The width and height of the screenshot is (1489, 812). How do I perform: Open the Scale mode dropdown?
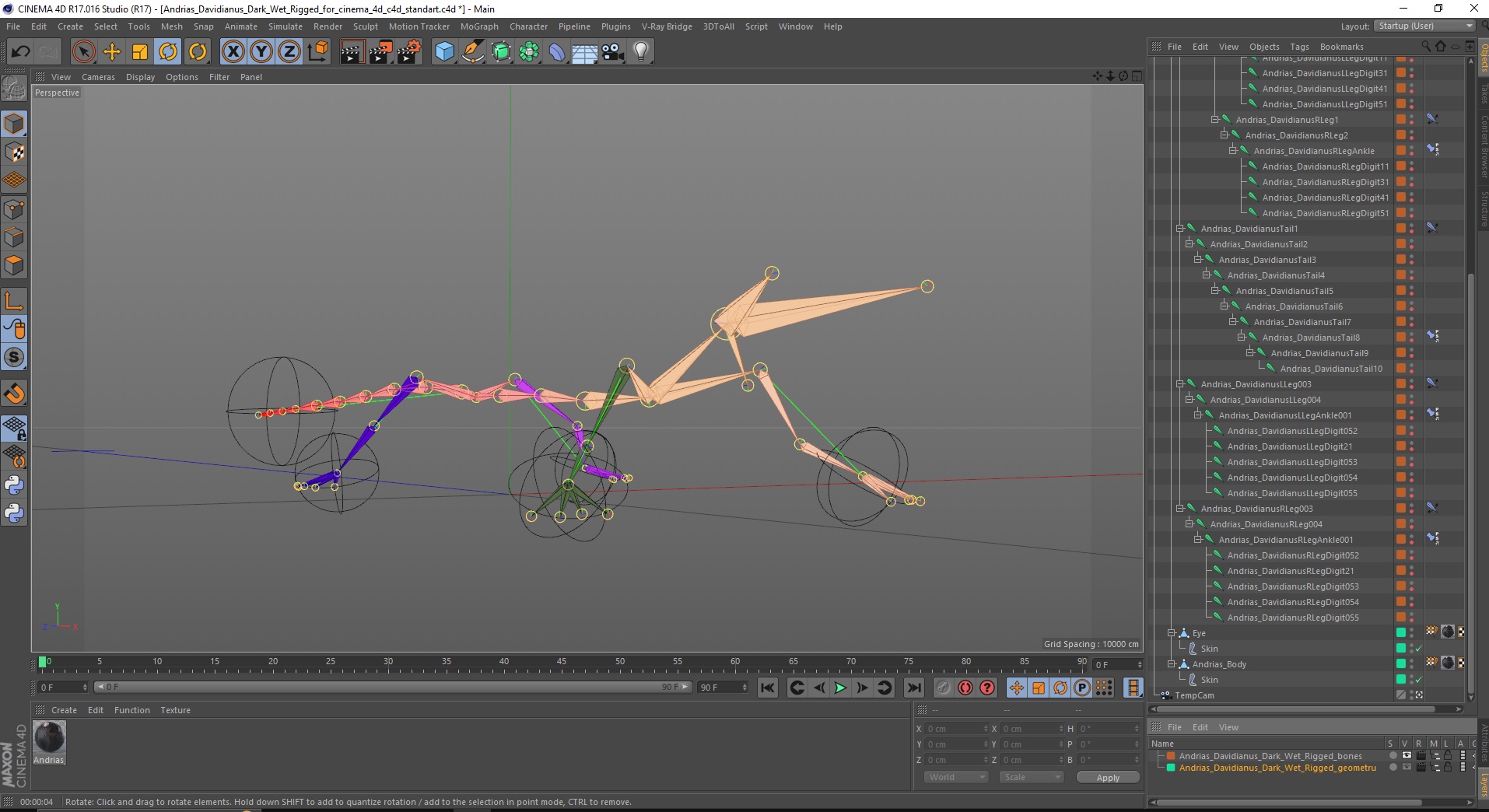pyautogui.click(x=1032, y=777)
